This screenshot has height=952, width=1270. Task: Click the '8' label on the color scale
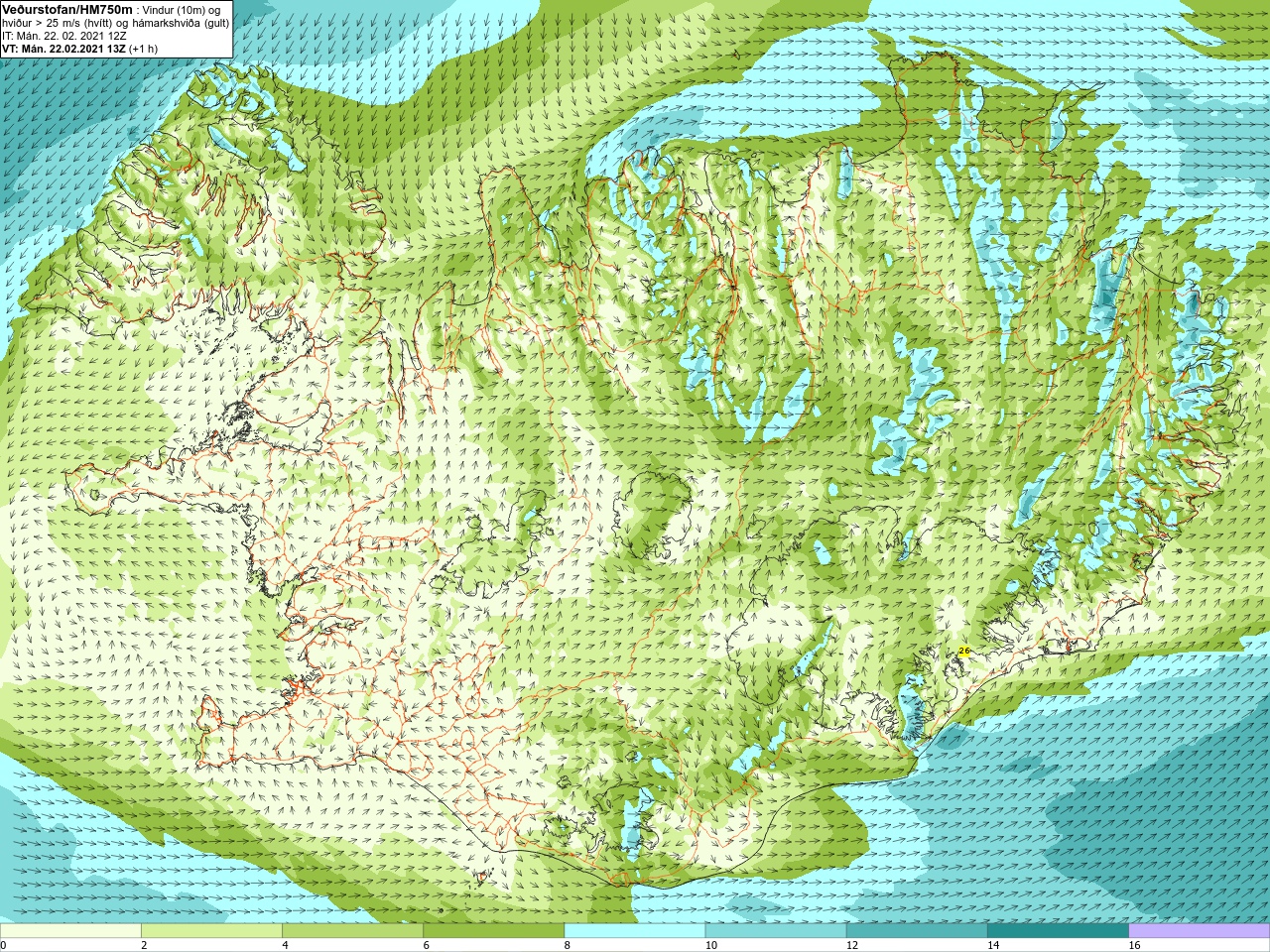click(x=568, y=945)
